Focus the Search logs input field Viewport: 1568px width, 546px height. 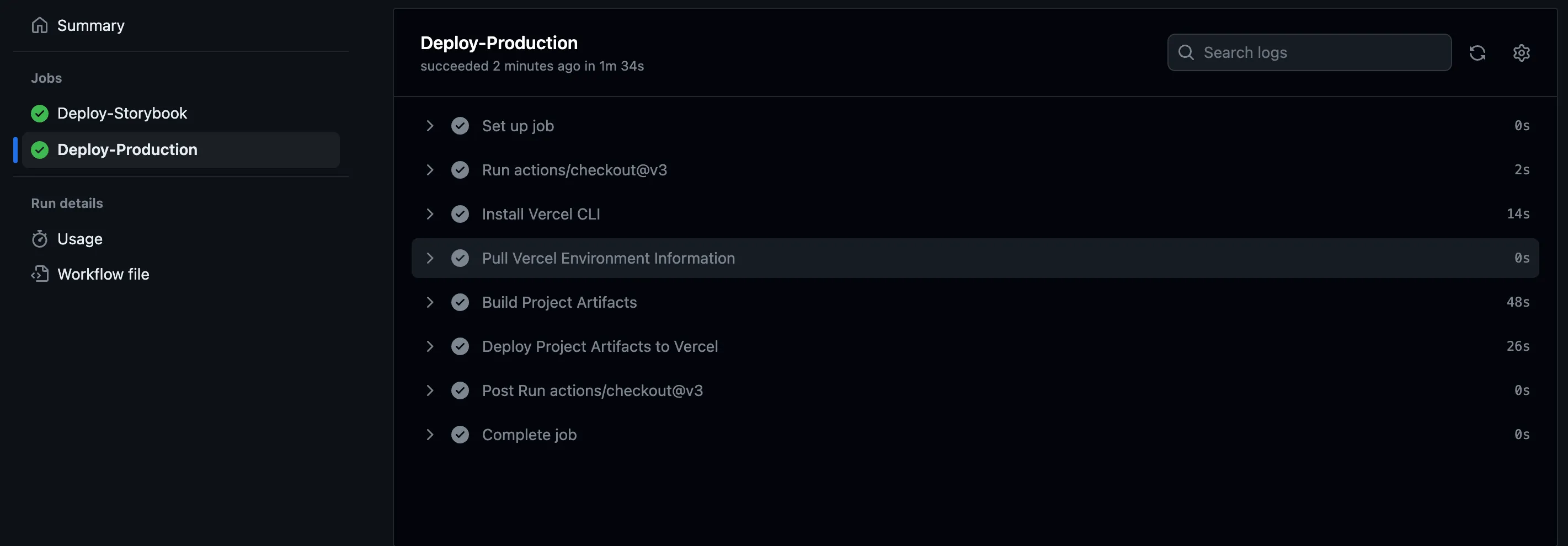pyautogui.click(x=1321, y=53)
